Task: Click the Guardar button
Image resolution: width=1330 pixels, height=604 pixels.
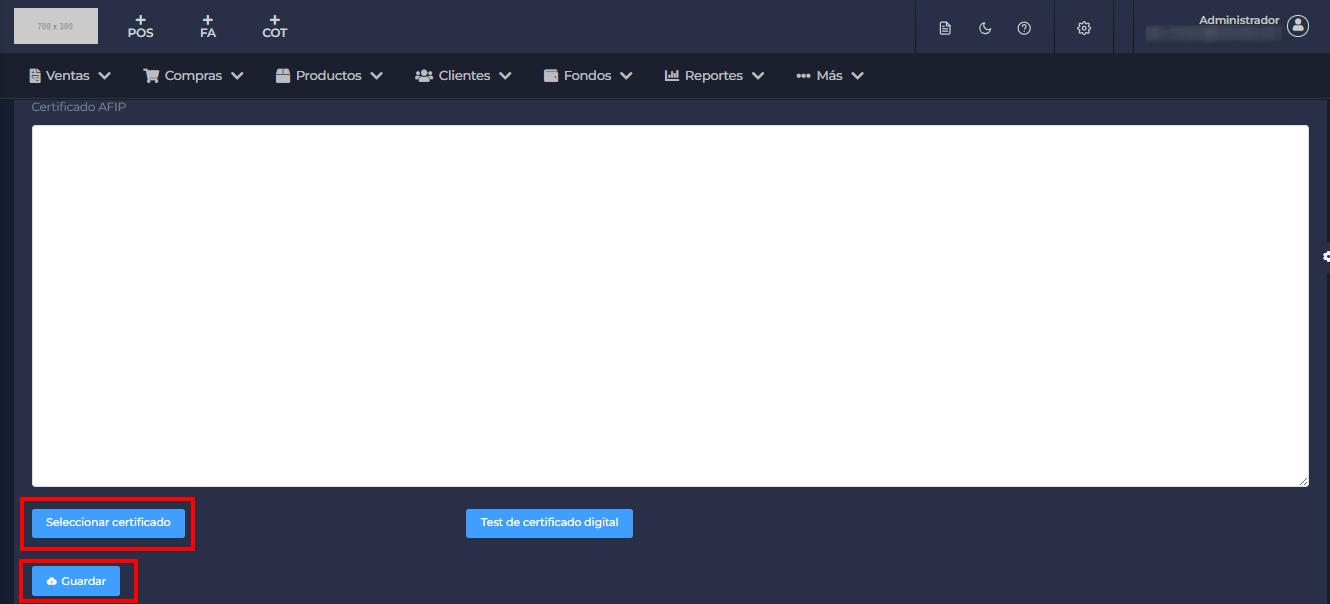Action: [76, 581]
